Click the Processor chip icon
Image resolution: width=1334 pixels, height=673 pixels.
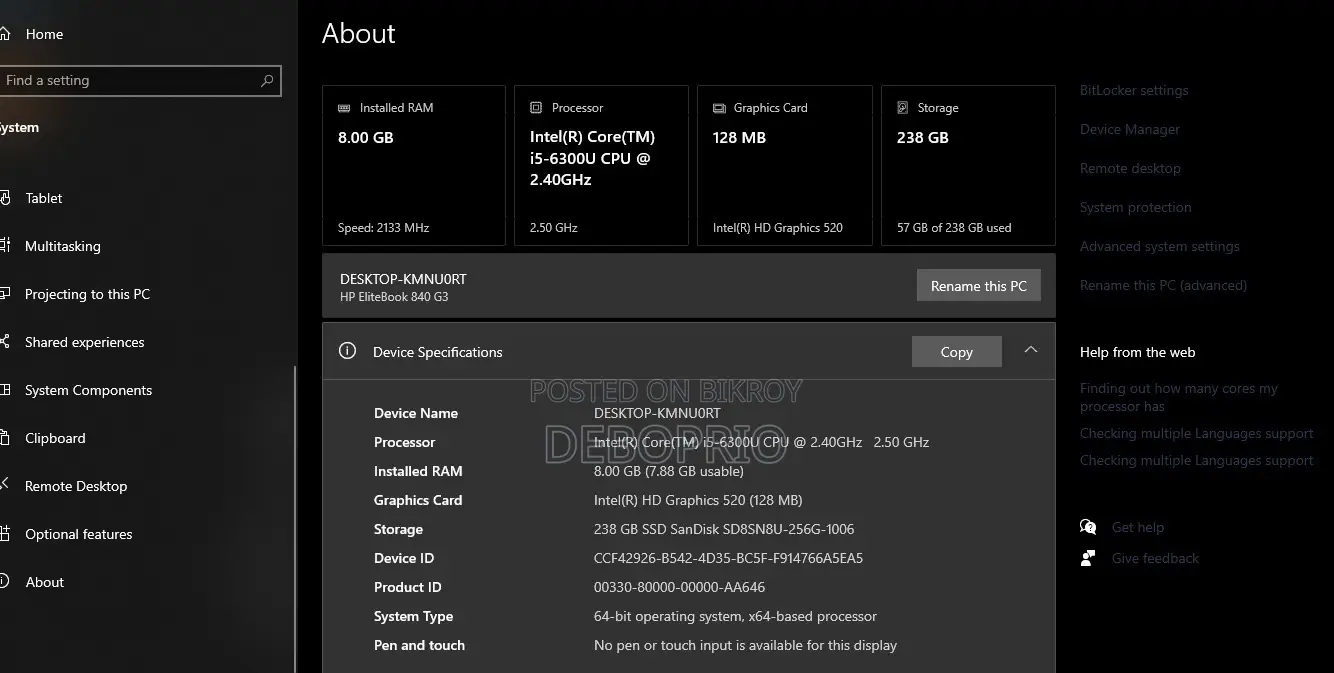[x=535, y=108]
